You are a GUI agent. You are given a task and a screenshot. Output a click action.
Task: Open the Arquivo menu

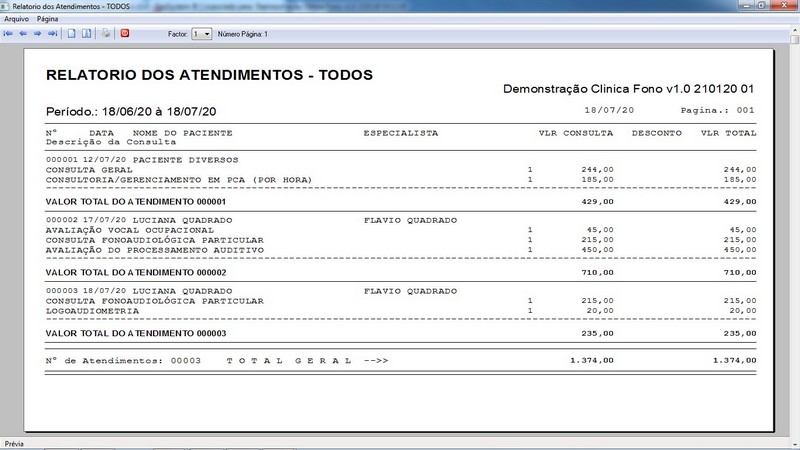coord(17,19)
